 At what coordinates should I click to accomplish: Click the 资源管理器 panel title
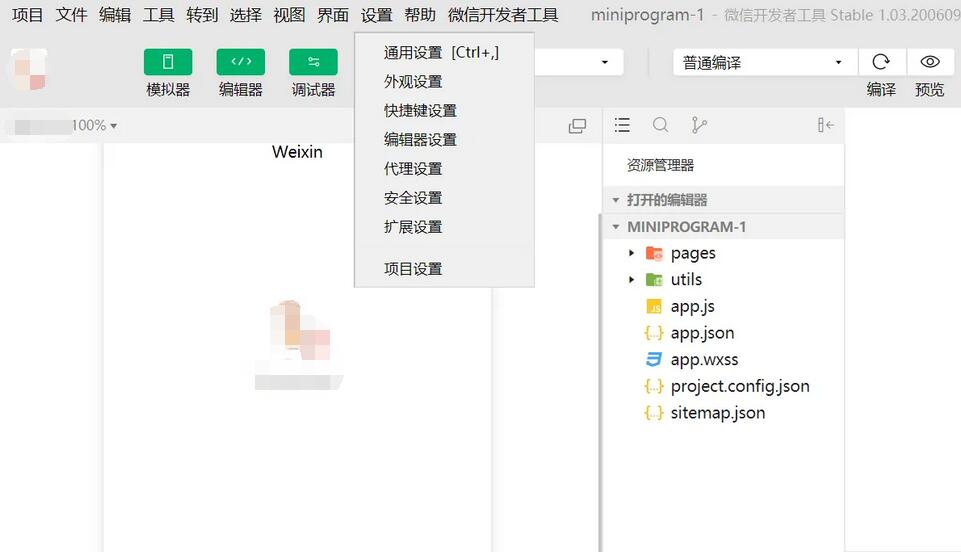click(660, 165)
